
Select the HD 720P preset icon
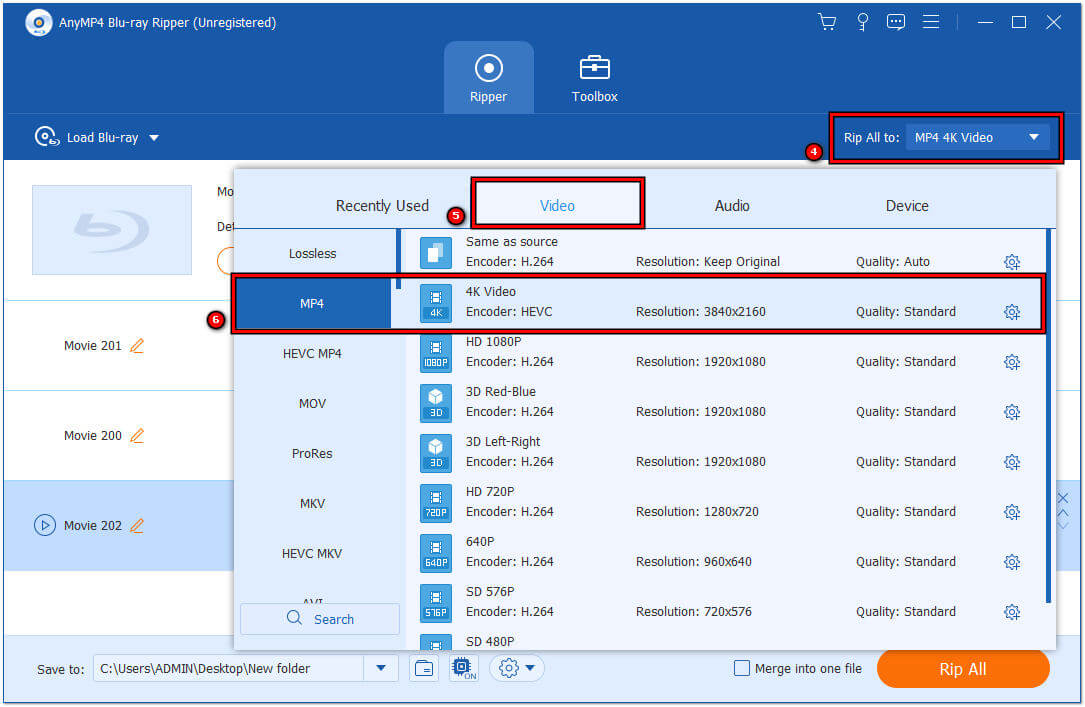tap(436, 503)
